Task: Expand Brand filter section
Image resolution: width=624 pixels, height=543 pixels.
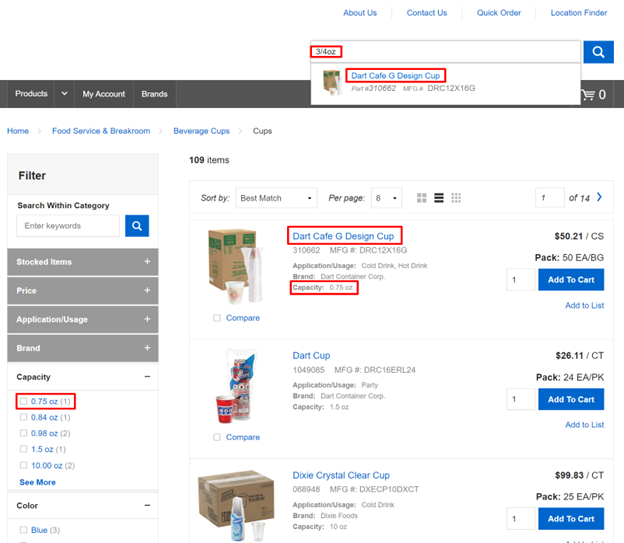Action: (x=83, y=348)
